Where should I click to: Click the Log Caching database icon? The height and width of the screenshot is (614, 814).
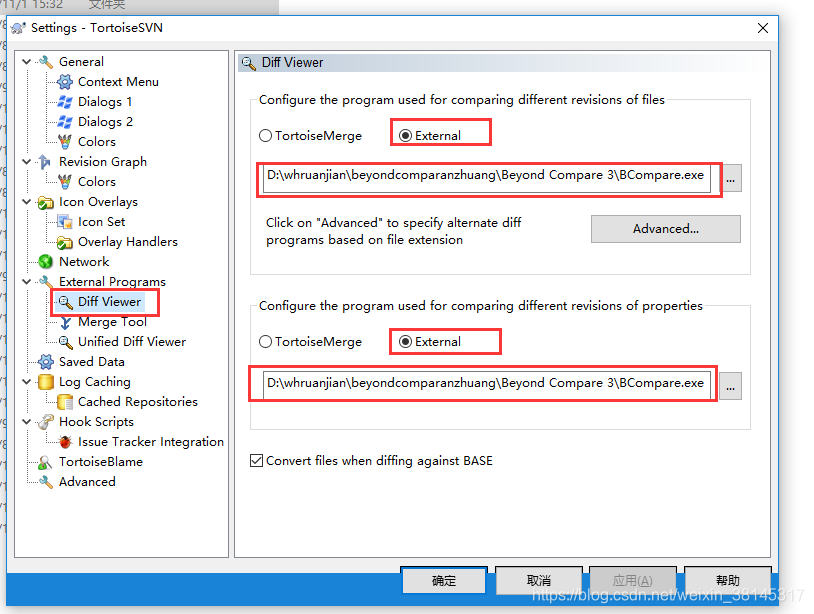46,382
